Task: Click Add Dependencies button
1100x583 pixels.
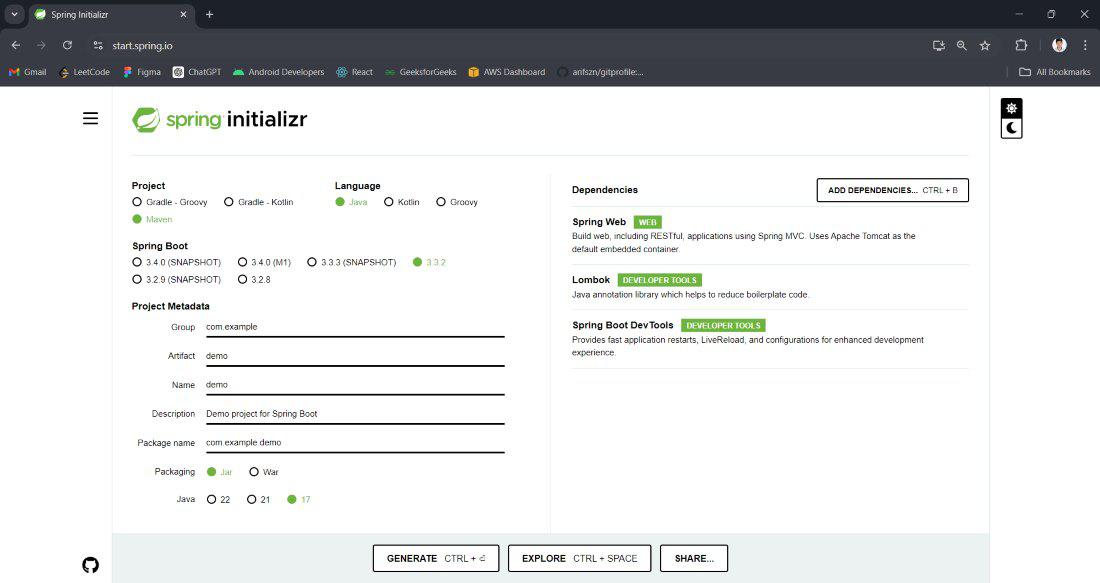Action: coord(892,190)
